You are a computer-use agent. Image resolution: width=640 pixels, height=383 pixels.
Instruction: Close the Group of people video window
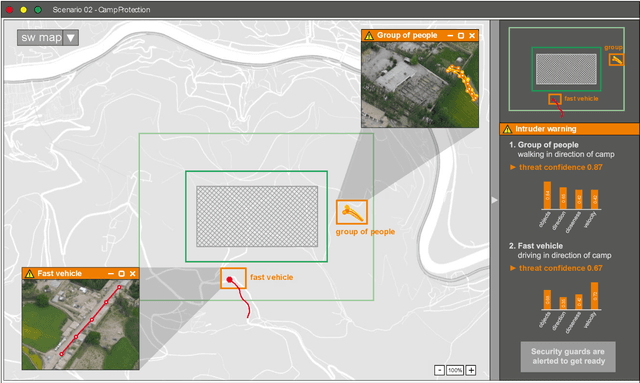472,36
